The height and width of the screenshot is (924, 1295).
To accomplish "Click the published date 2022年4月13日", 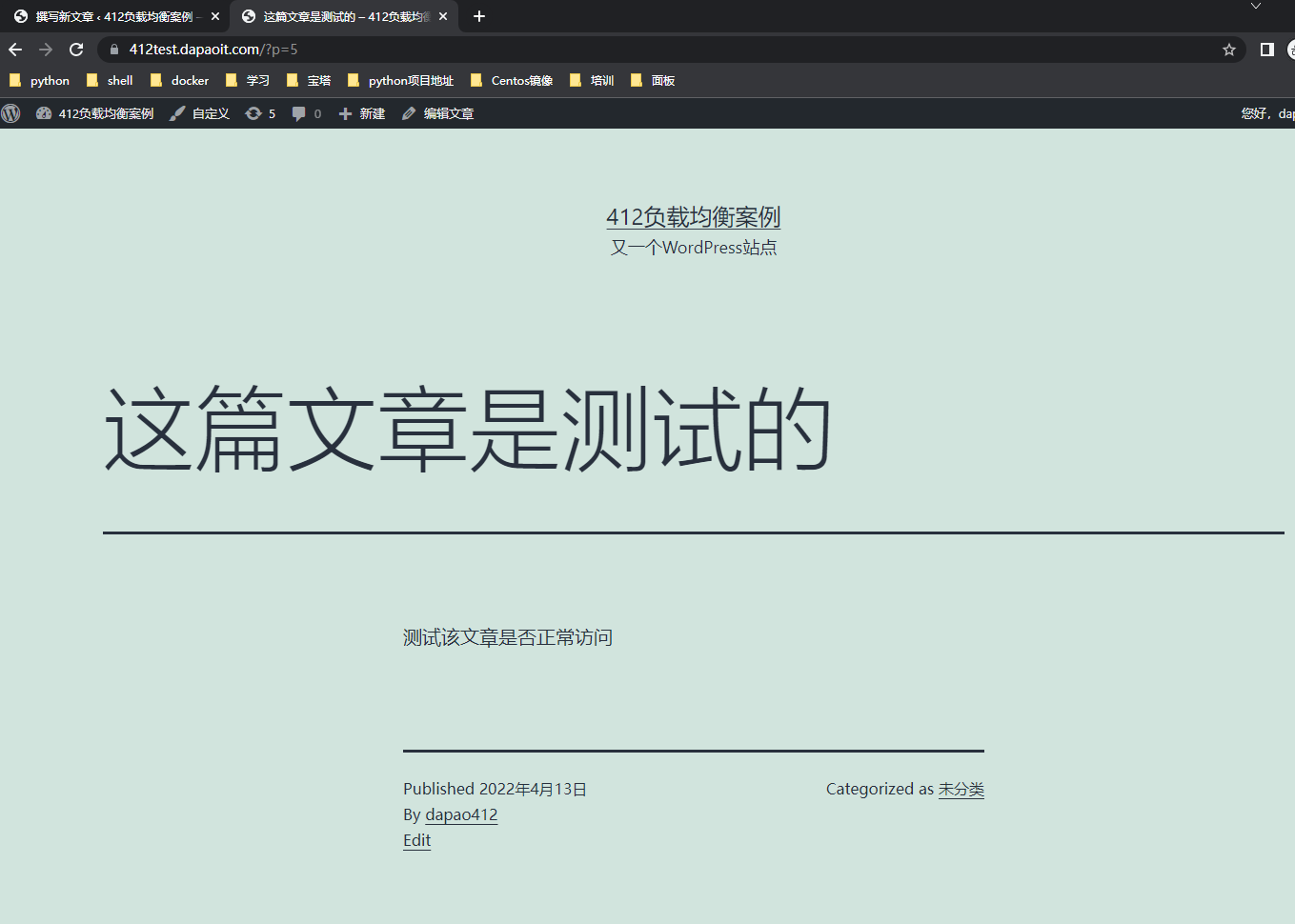I will tap(533, 789).
